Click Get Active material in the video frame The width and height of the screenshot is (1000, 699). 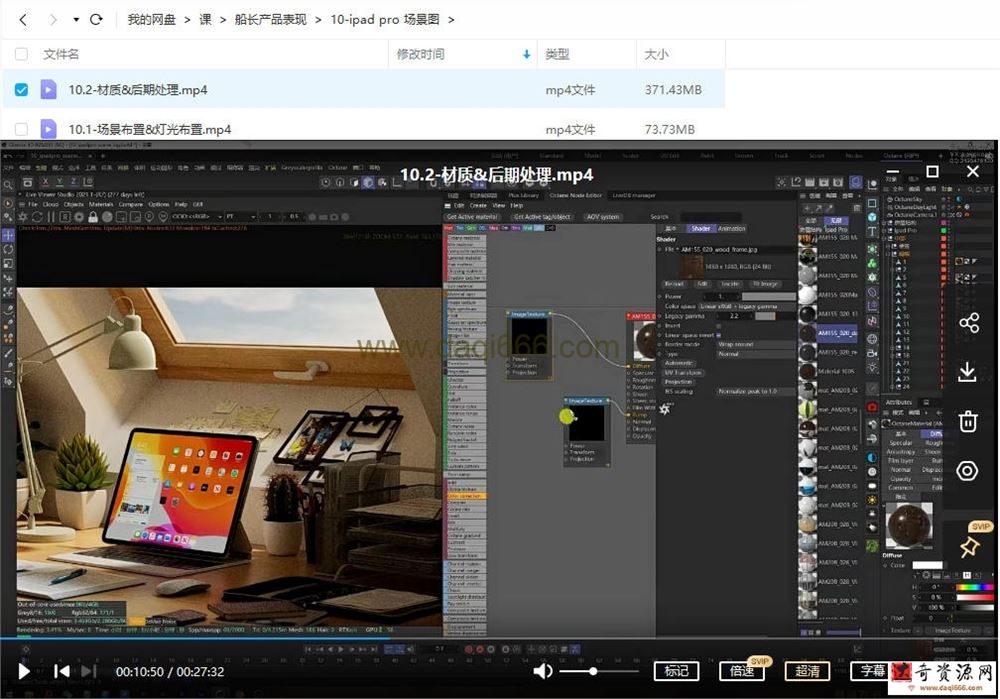tap(473, 217)
